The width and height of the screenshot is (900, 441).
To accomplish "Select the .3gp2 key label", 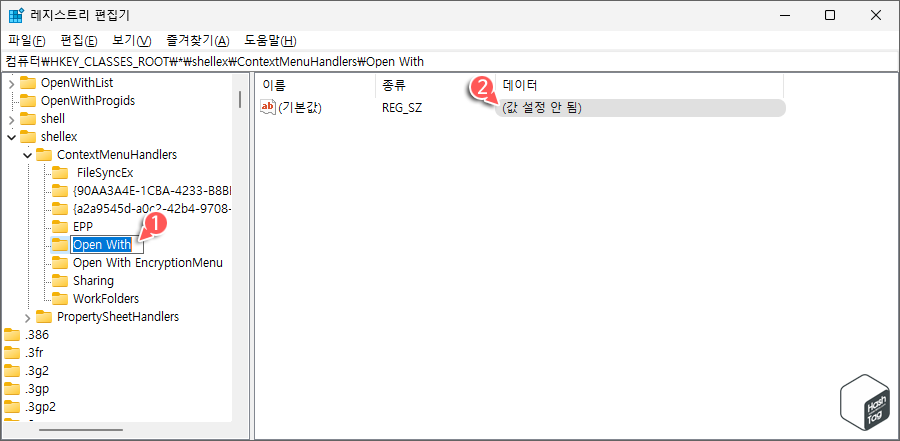I will (40, 407).
